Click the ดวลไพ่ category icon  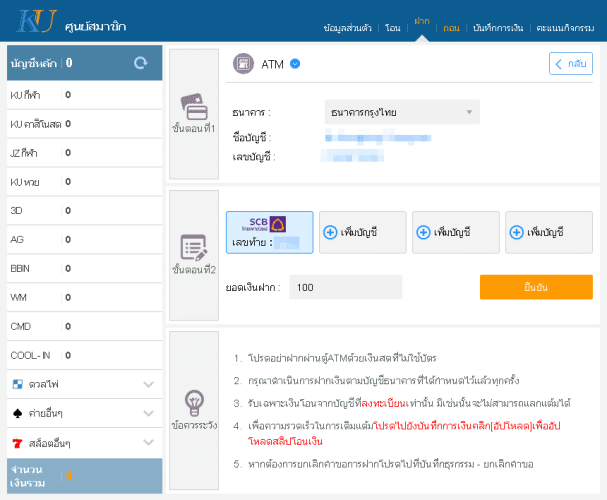(18, 384)
